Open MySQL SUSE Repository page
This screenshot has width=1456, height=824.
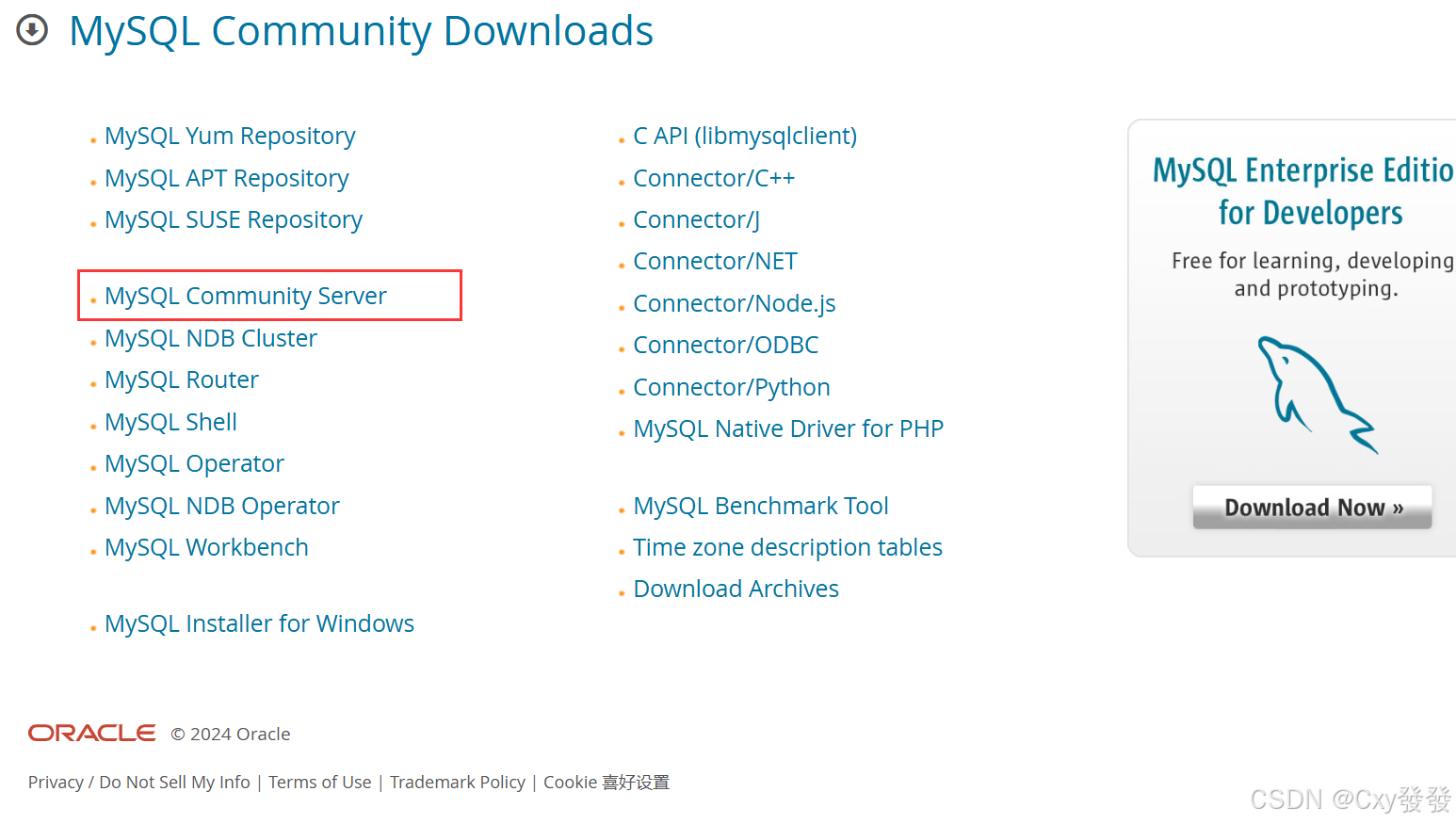[x=234, y=219]
